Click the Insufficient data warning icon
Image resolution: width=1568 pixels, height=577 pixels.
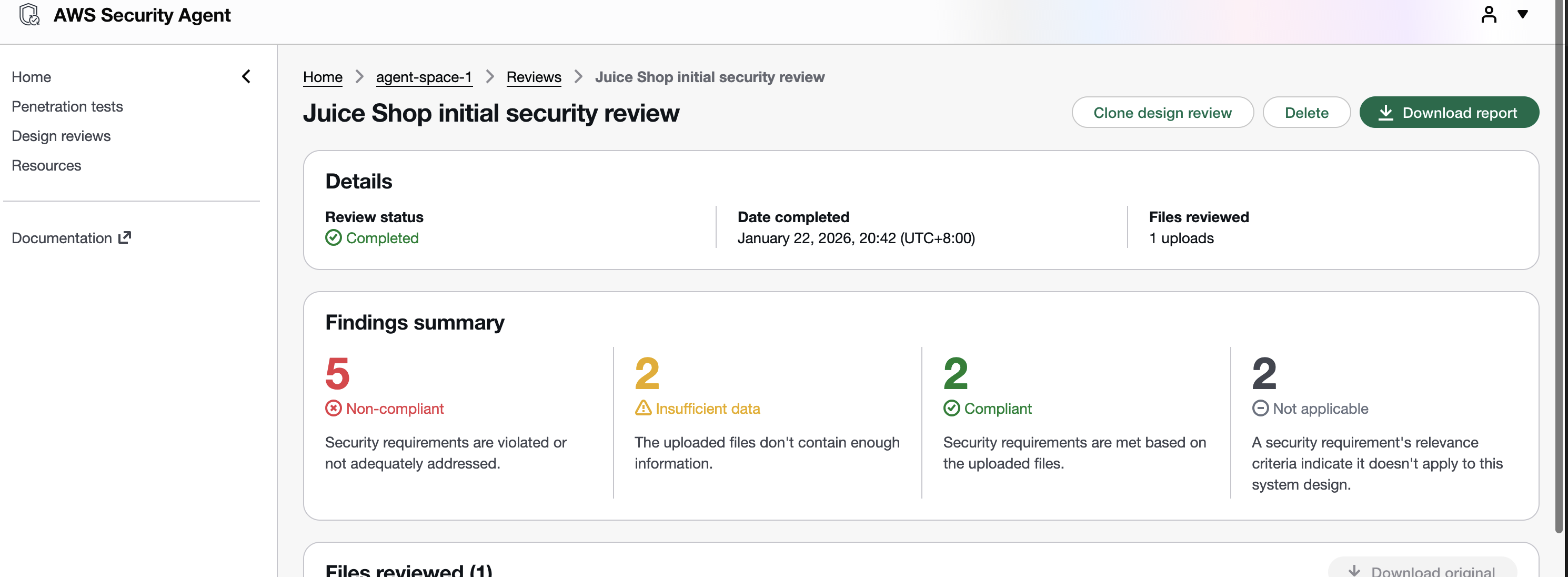coord(643,408)
